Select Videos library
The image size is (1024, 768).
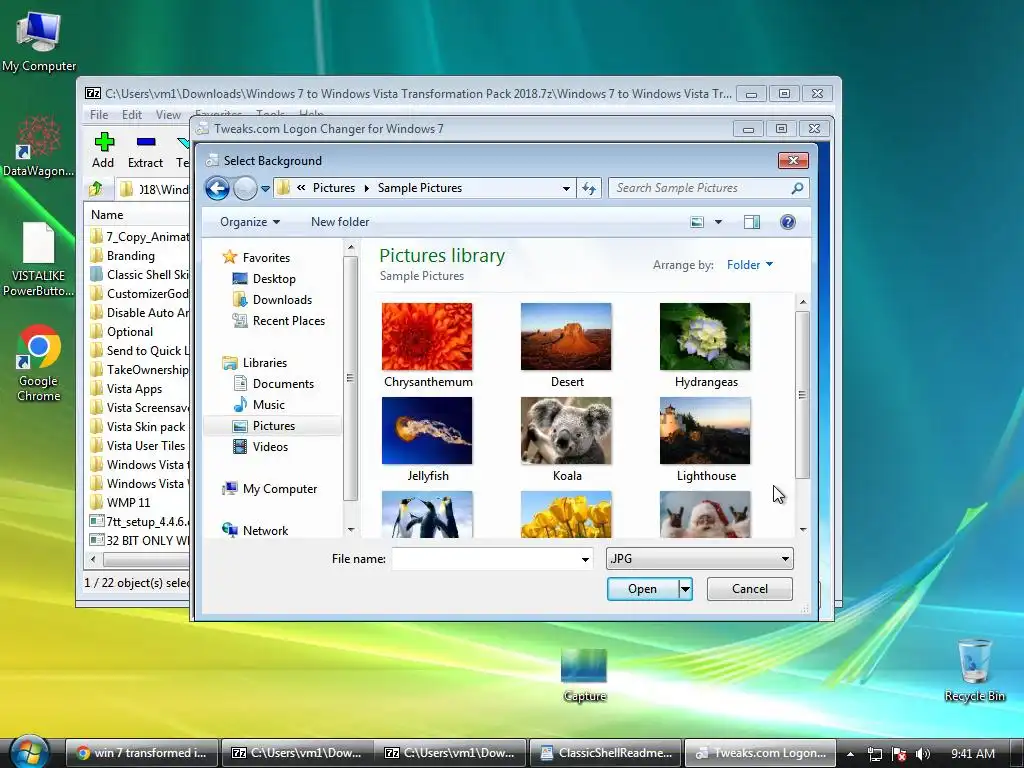coord(261,447)
